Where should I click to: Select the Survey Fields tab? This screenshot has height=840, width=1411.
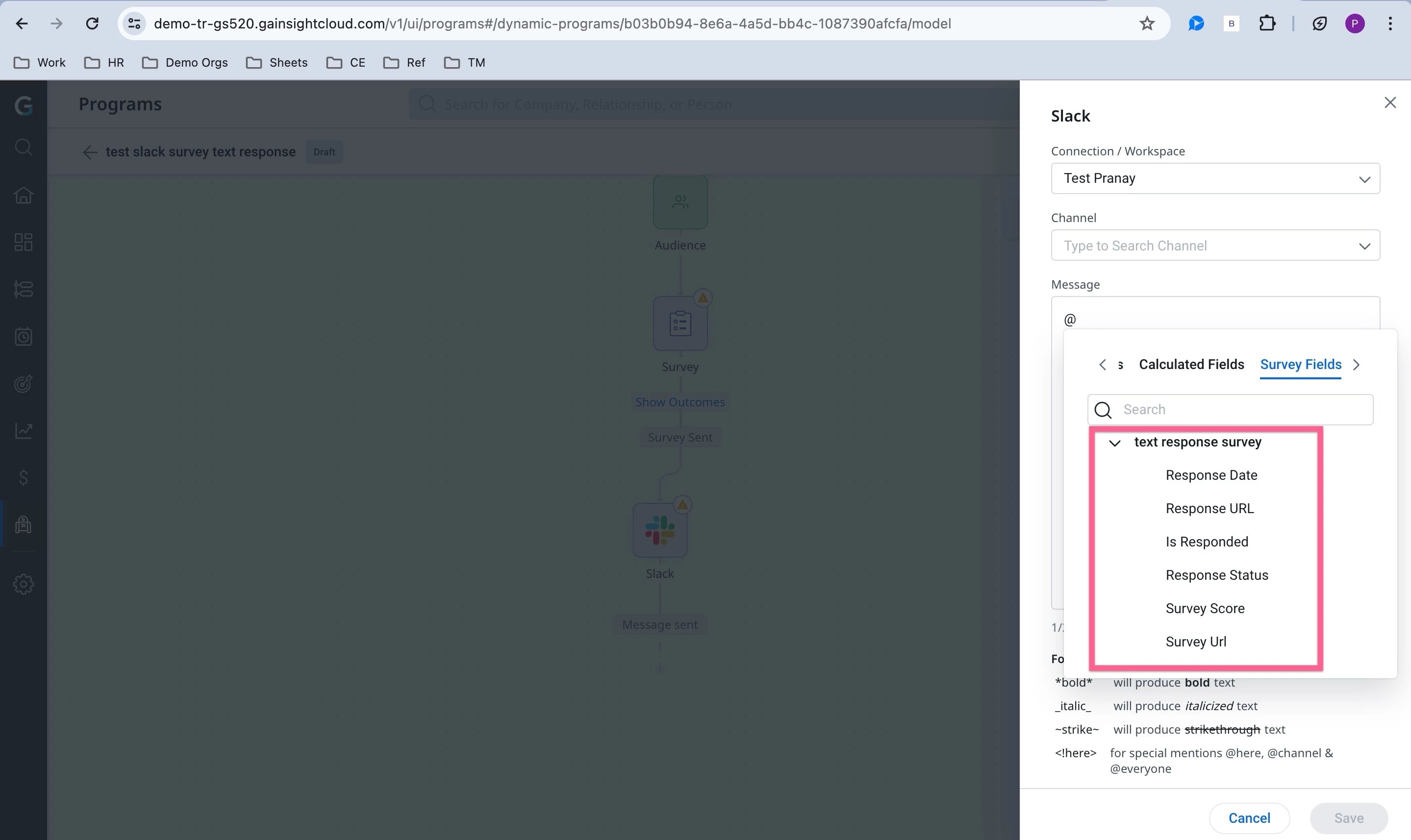coord(1301,365)
